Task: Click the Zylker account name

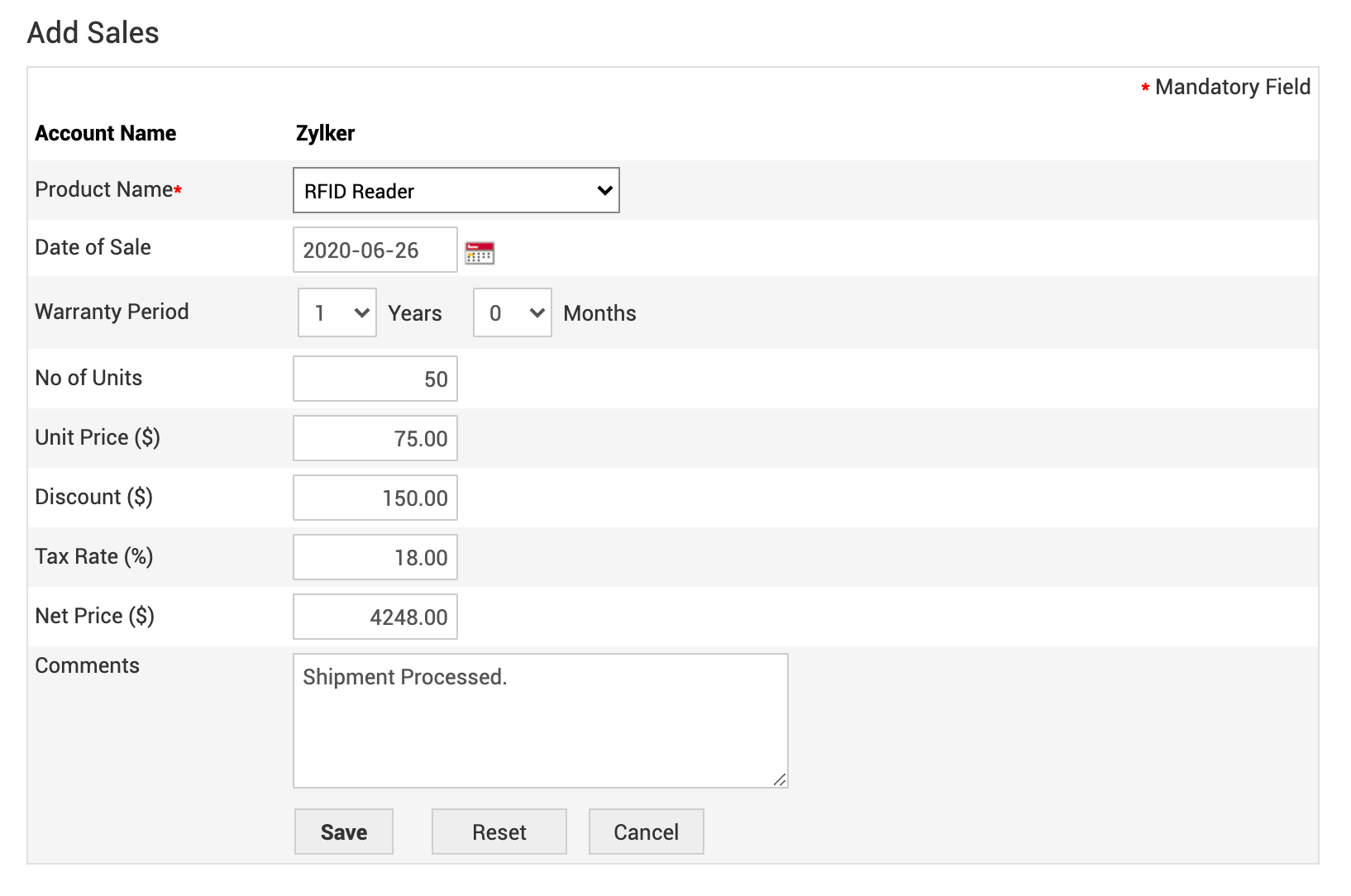Action: 325,133
